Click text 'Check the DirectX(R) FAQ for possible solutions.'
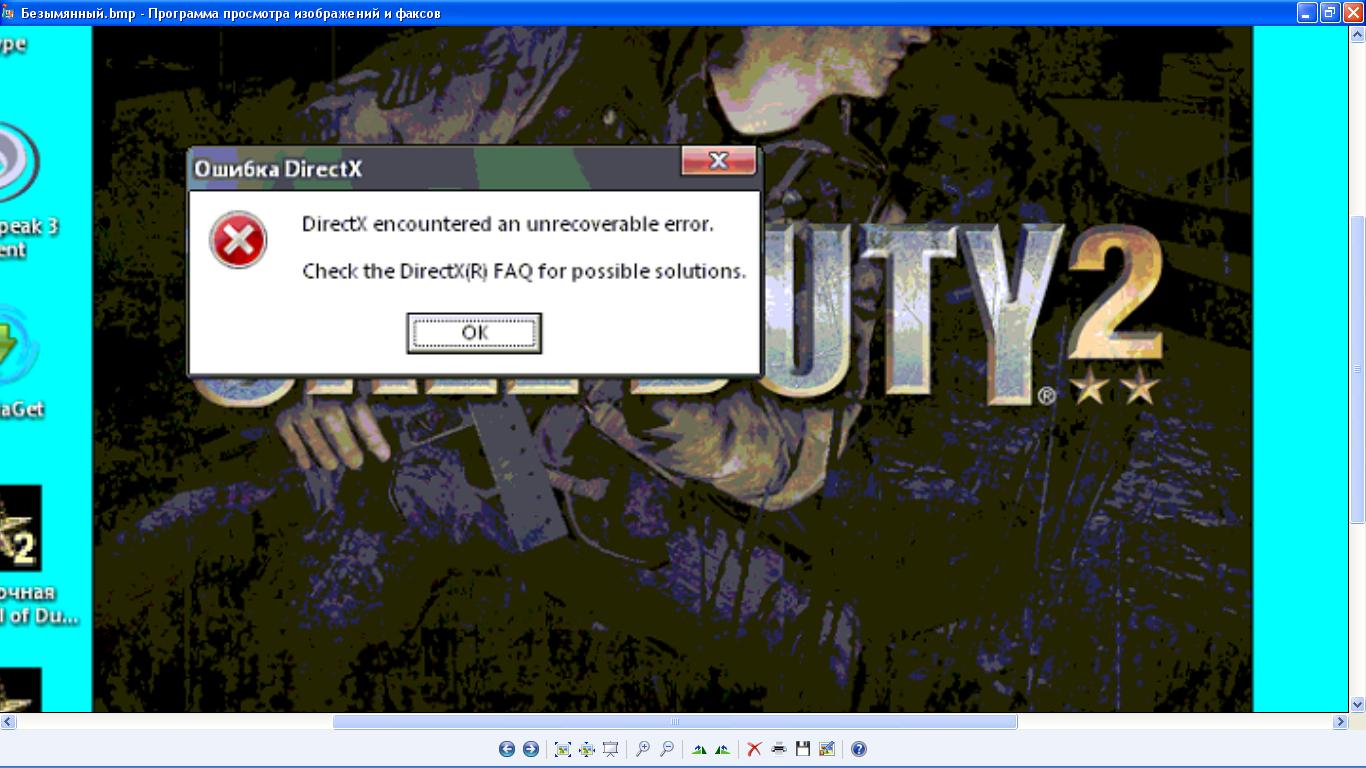 (x=524, y=271)
